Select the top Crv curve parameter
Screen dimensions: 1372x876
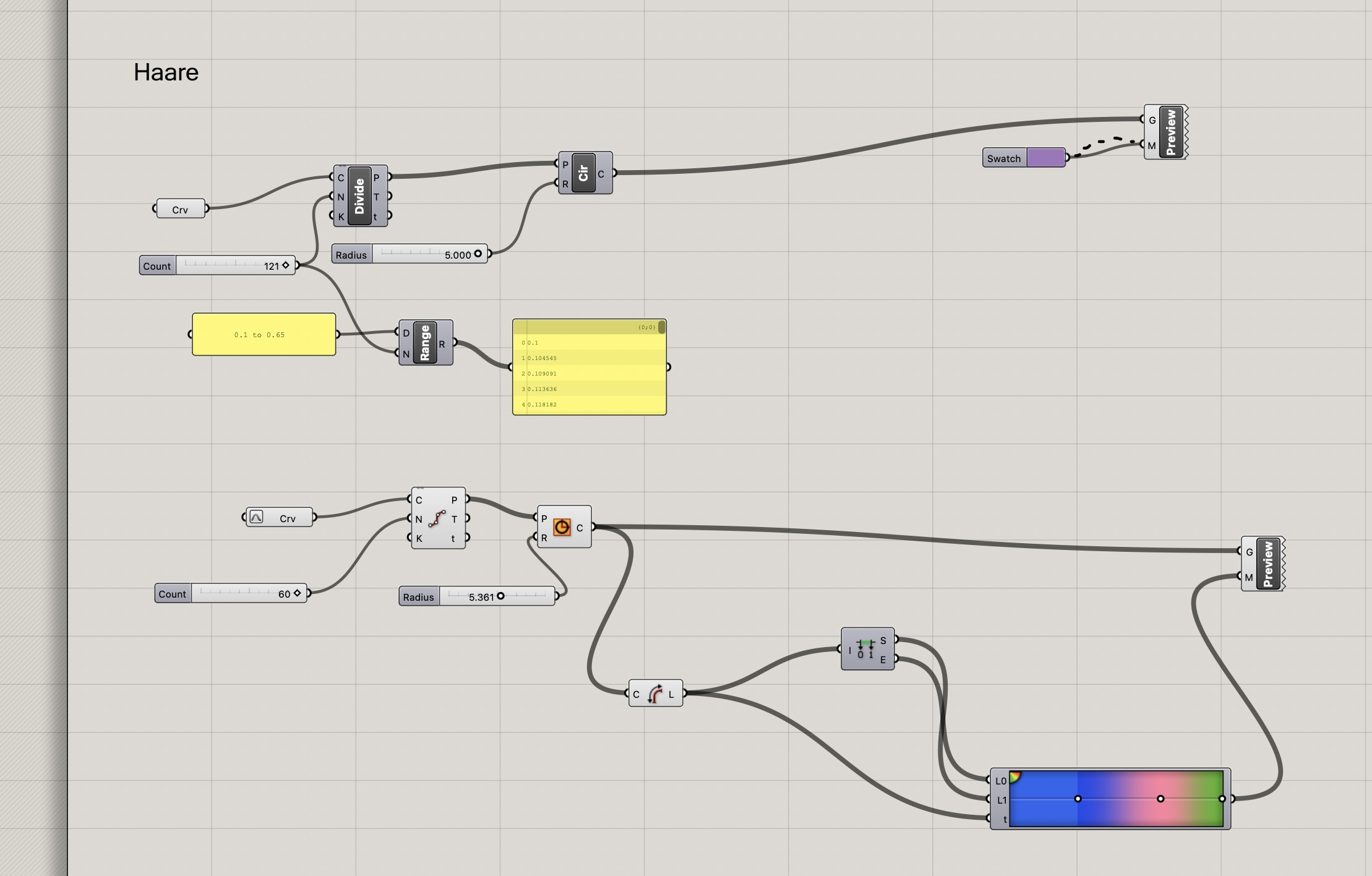point(179,208)
